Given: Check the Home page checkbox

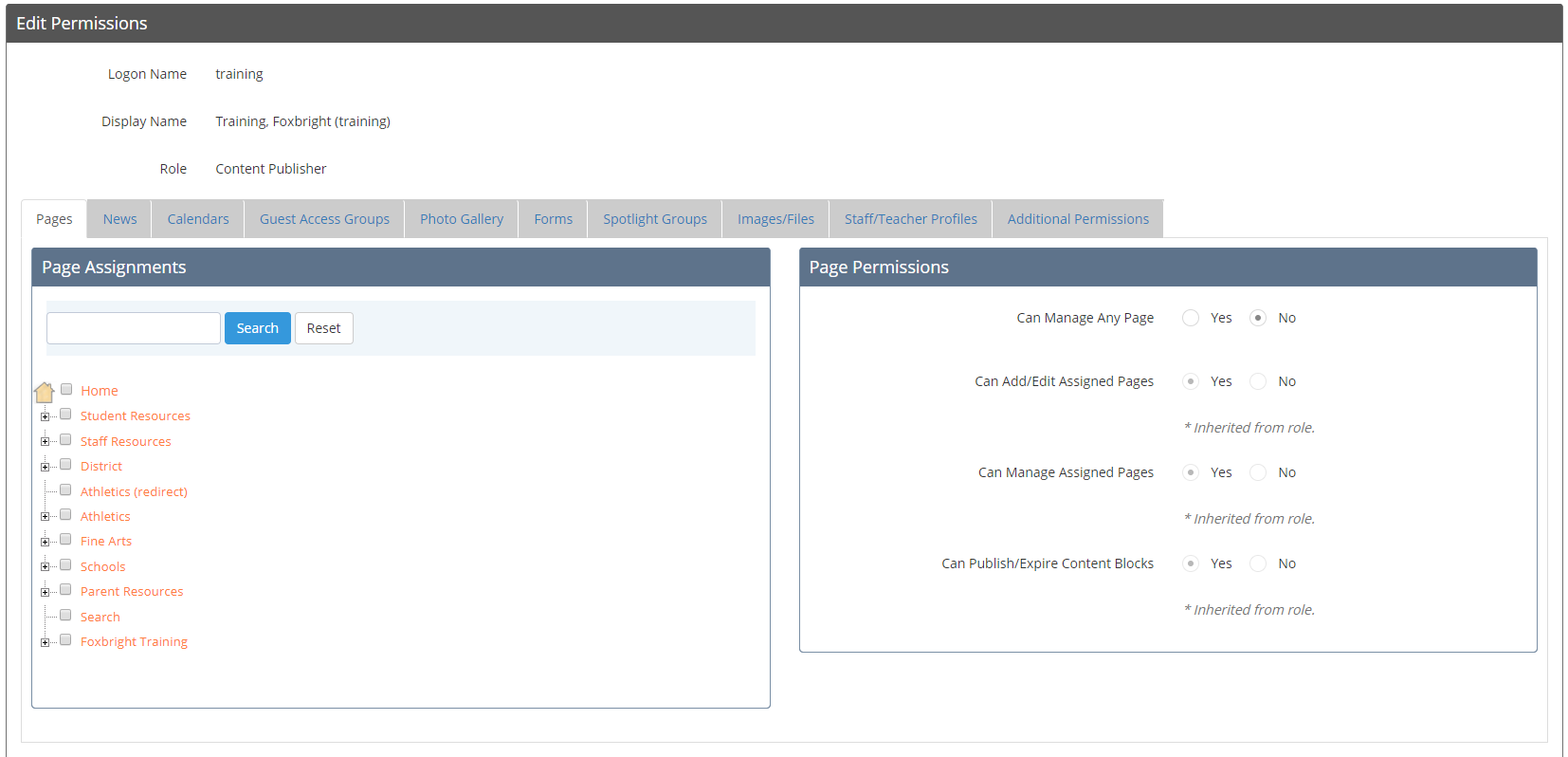Looking at the screenshot, I should 66,389.
